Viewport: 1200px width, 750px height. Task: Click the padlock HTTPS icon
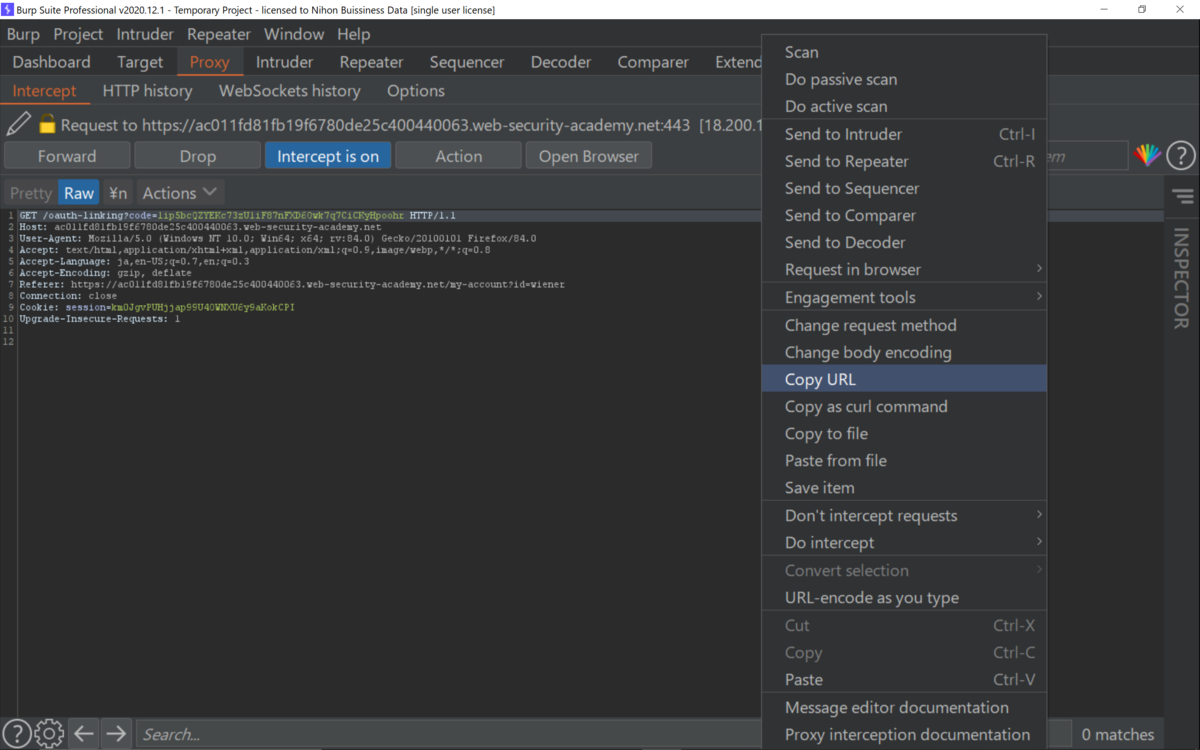point(46,125)
